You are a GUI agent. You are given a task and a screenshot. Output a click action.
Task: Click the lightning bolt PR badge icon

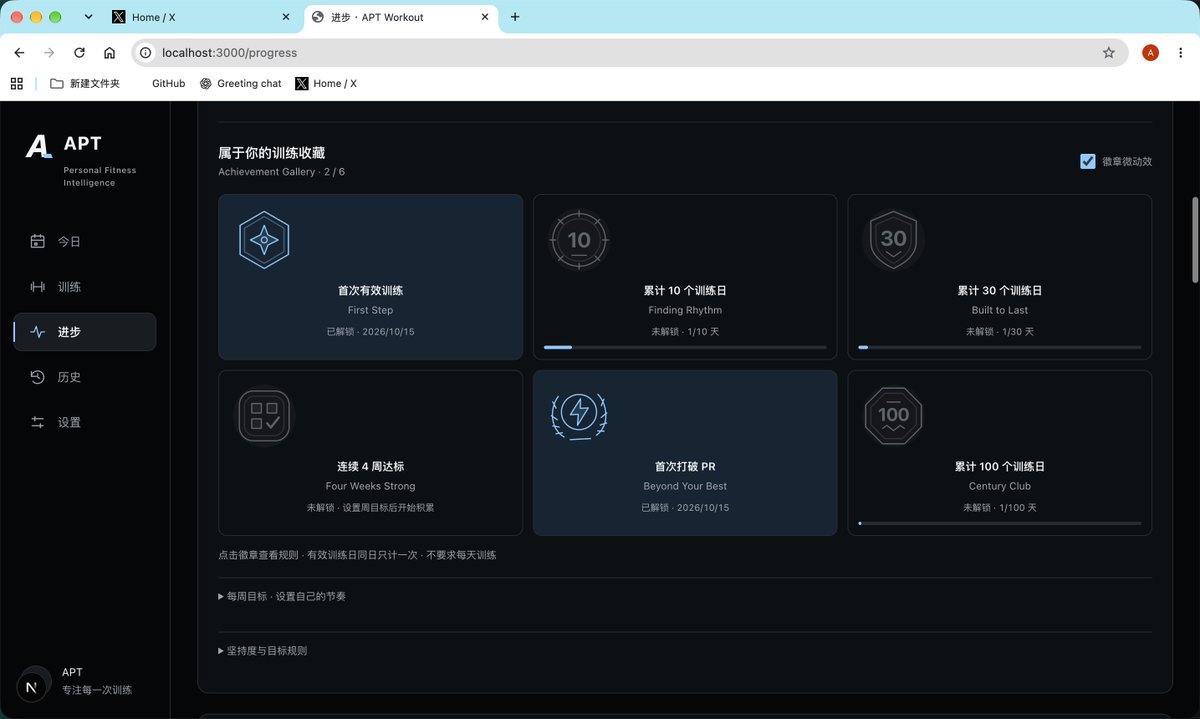(579, 415)
